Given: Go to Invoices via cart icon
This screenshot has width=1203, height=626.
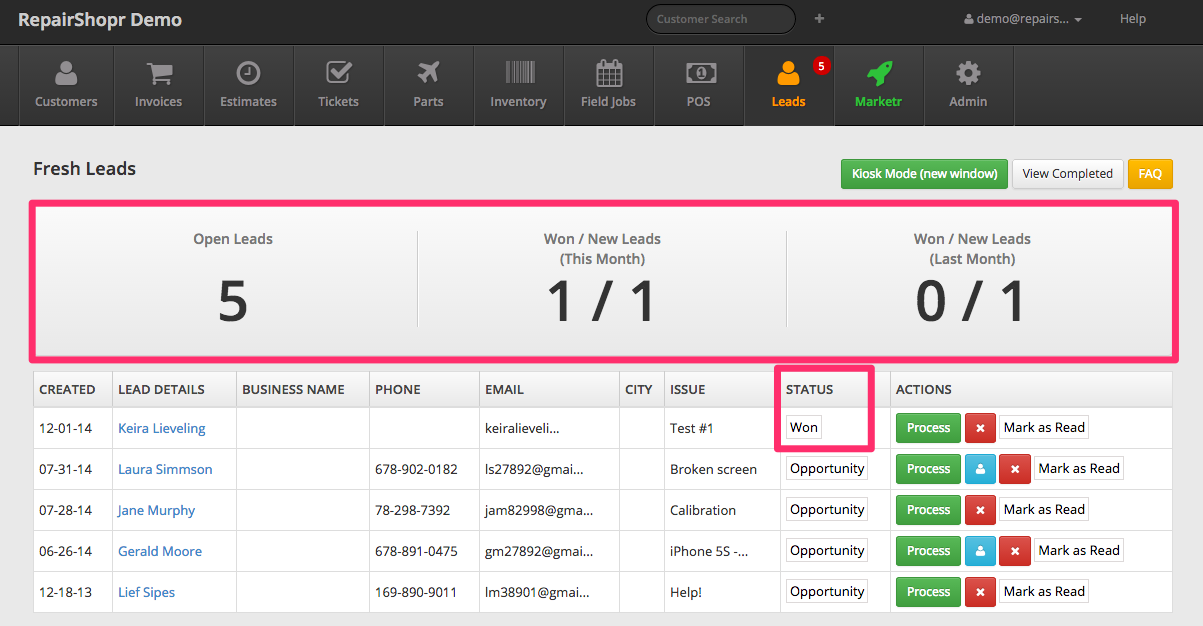Looking at the screenshot, I should 158,74.
